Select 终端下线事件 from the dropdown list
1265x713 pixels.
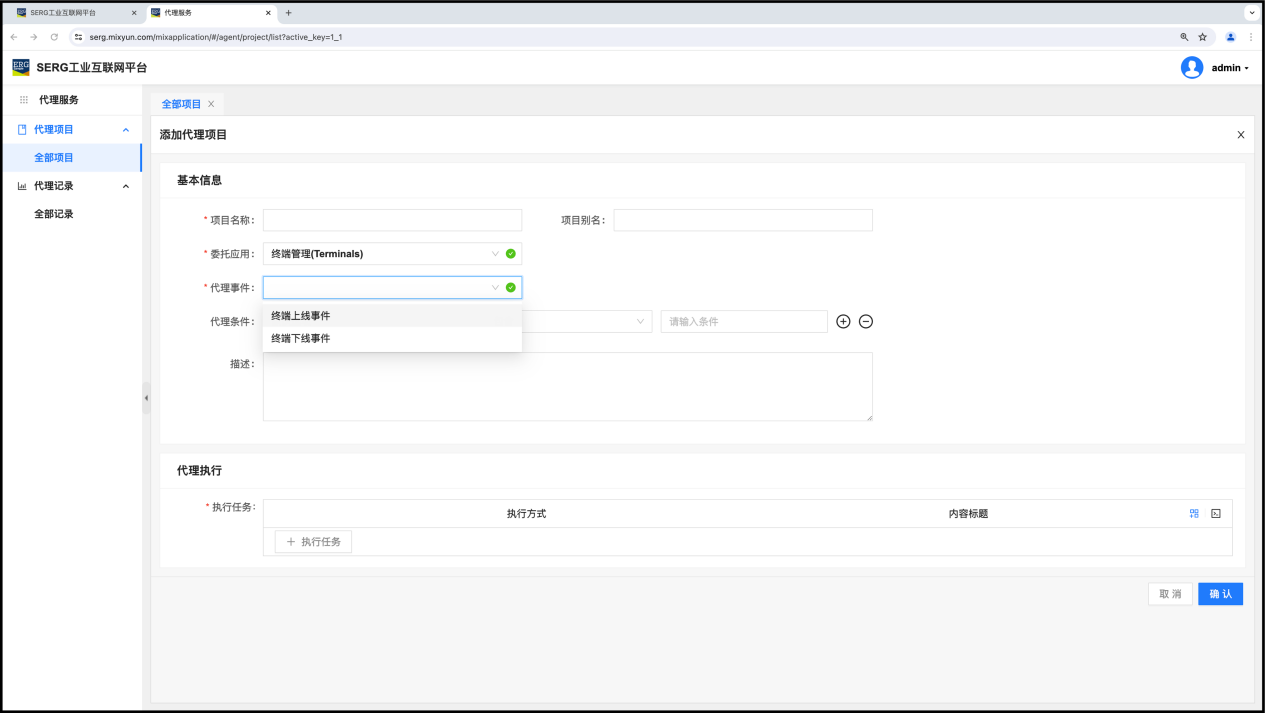coord(301,339)
